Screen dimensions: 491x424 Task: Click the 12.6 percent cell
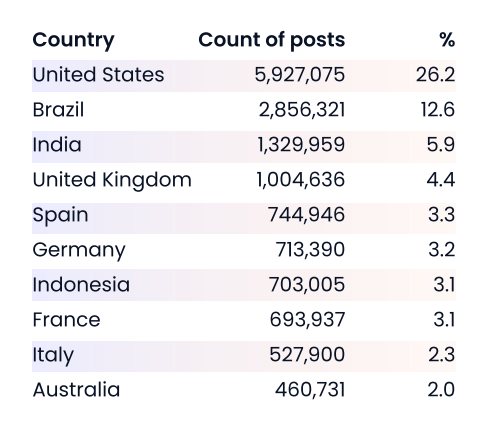(438, 110)
